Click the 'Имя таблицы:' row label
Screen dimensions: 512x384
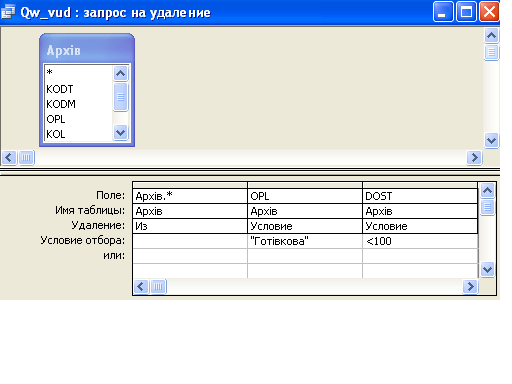[x=90, y=210]
